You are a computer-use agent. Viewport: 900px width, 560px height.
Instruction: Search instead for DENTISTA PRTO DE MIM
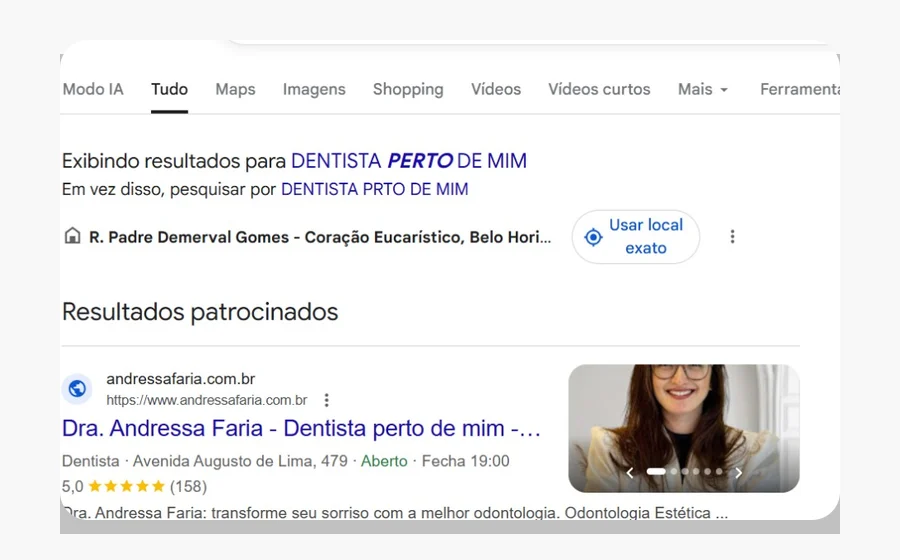[x=374, y=189]
